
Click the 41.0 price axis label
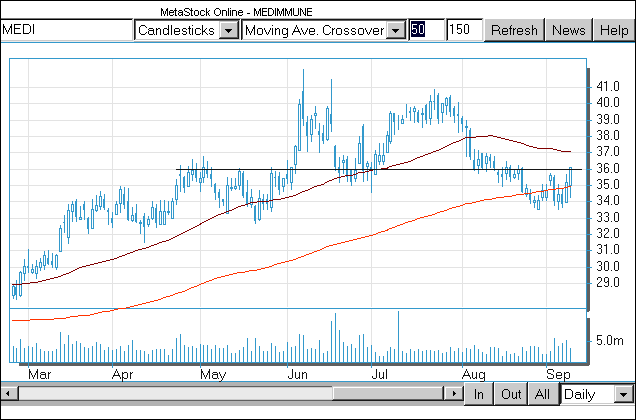(x=608, y=86)
